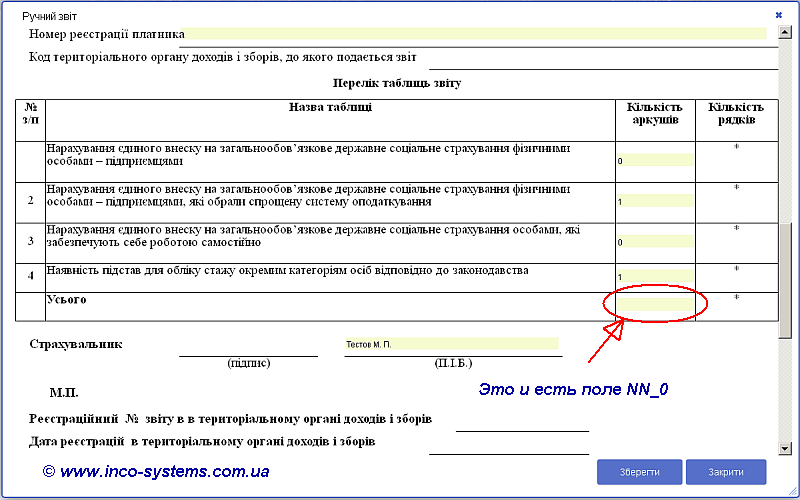The image size is (800, 500).
Task: Click sheet count field for row 4
Action: coord(655,277)
